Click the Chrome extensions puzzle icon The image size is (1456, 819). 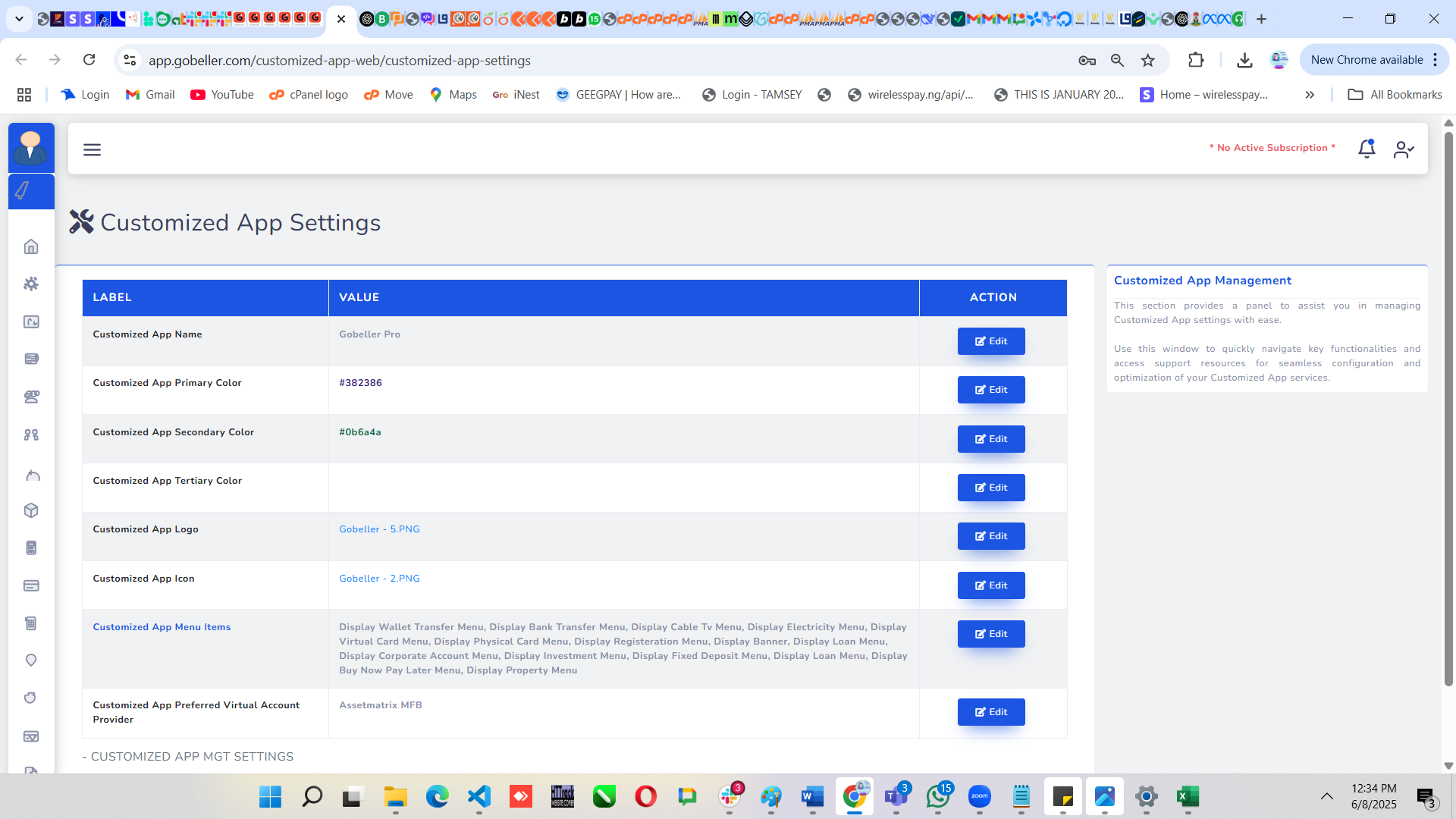[1196, 61]
